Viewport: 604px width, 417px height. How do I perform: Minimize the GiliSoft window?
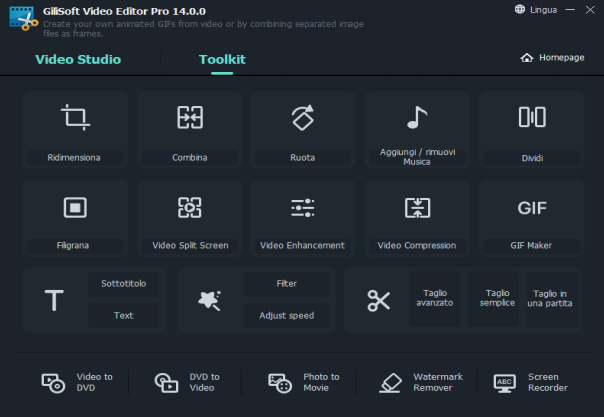point(570,10)
